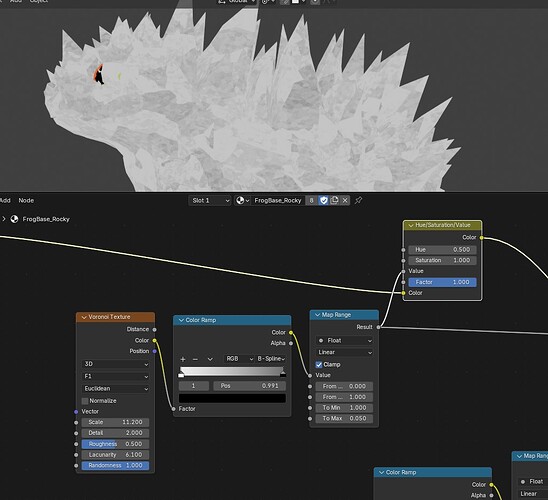548x500 pixels.
Task: Open the B-Spline interpolation dropdown
Action: click(271, 359)
